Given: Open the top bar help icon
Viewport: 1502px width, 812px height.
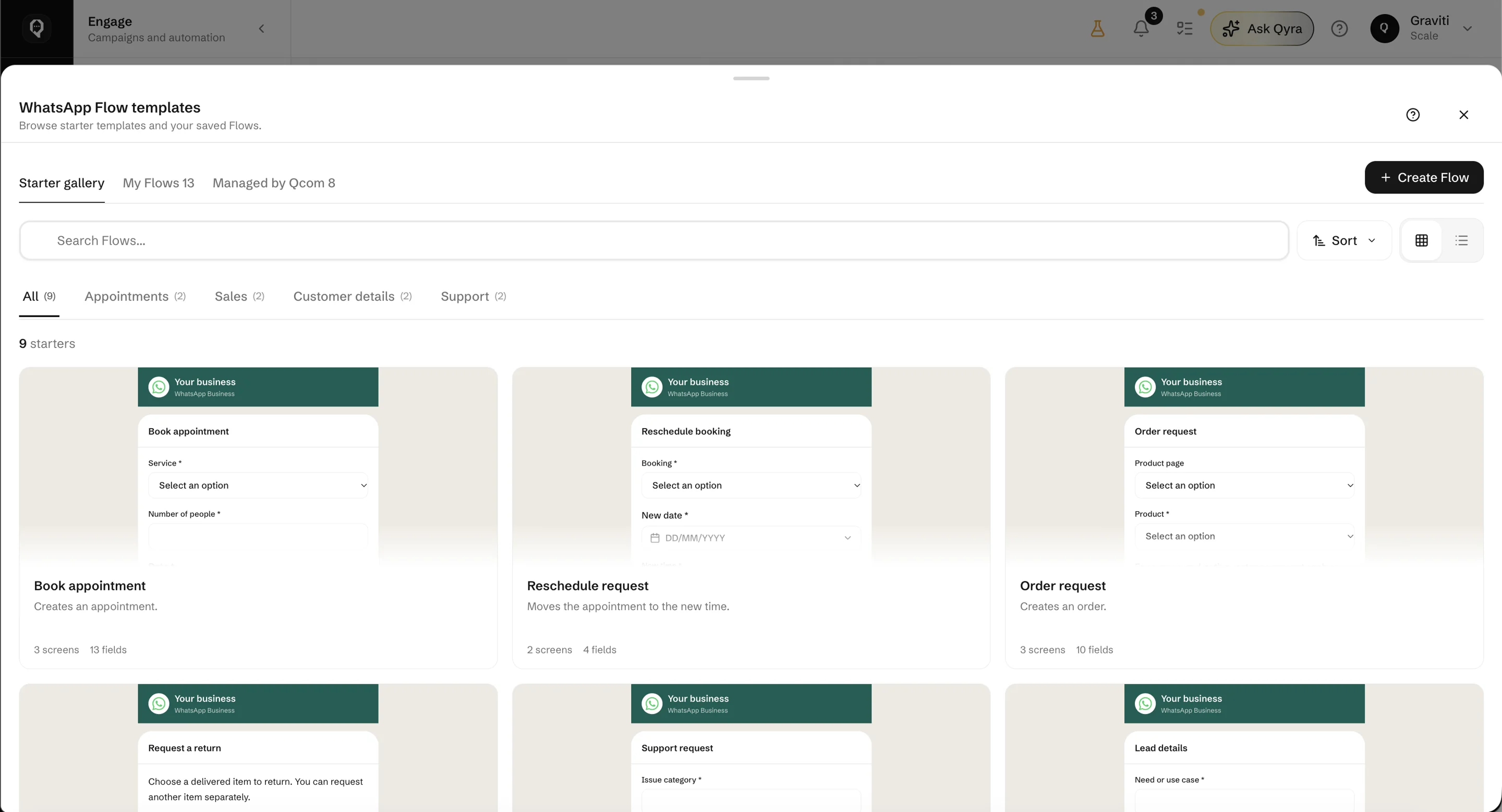Looking at the screenshot, I should coord(1339,29).
